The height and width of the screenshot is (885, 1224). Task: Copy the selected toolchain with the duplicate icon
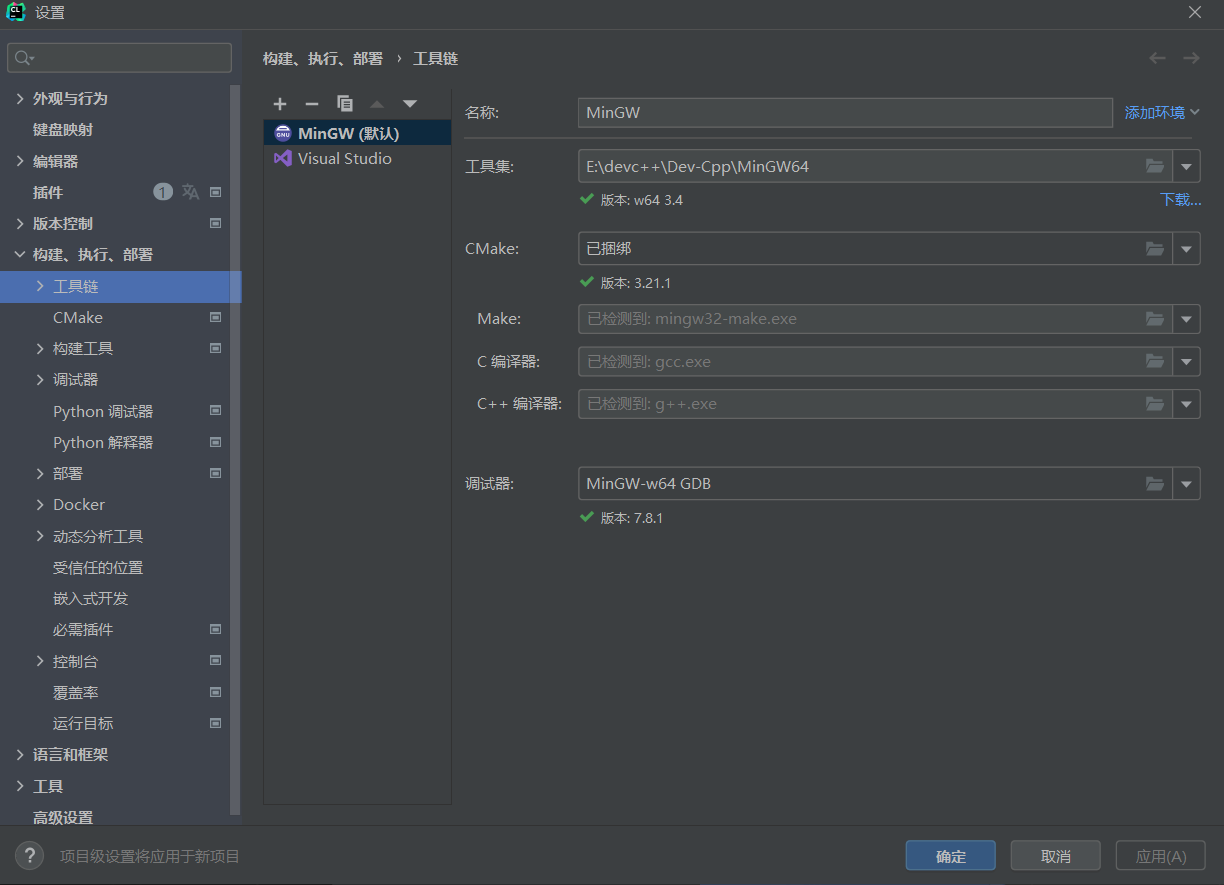[x=345, y=104]
